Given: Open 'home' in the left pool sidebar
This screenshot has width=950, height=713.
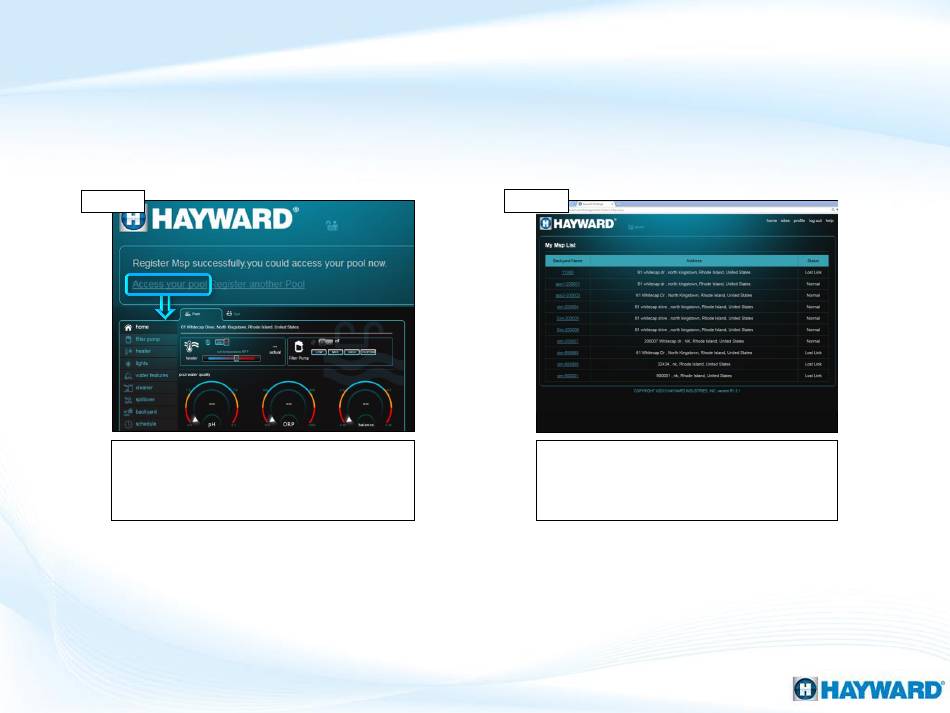Looking at the screenshot, I should (x=142, y=327).
